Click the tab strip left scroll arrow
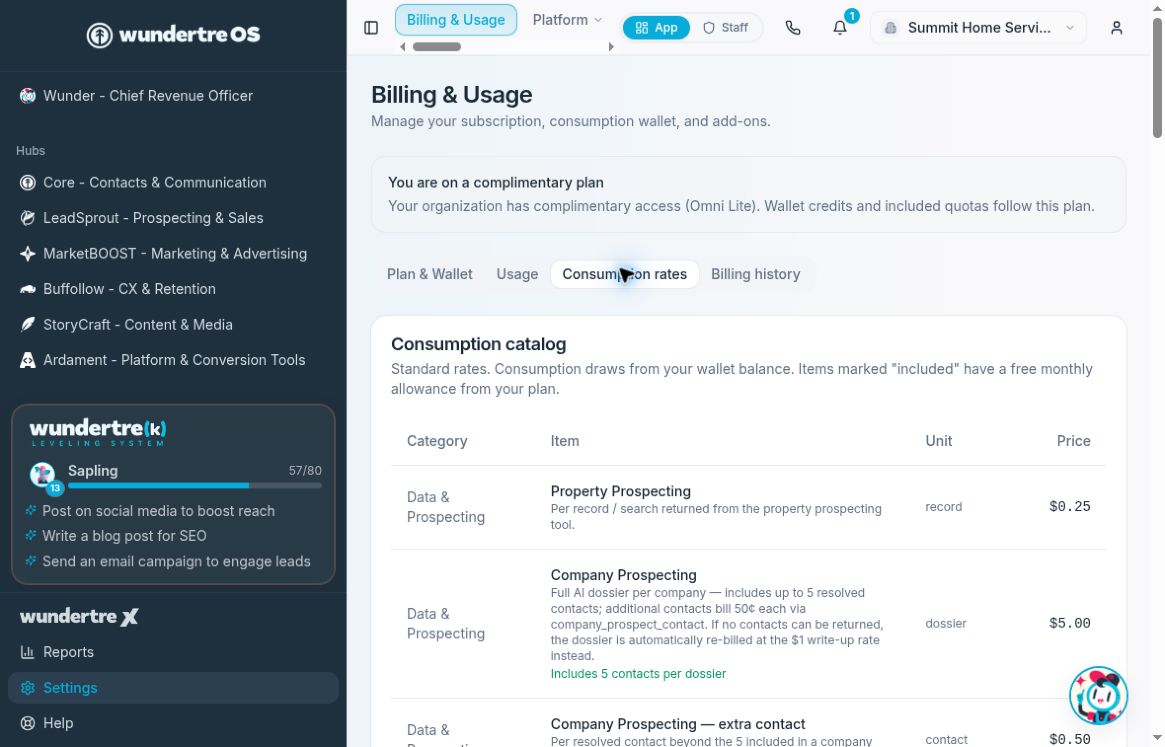The image size is (1165, 747). tap(403, 47)
